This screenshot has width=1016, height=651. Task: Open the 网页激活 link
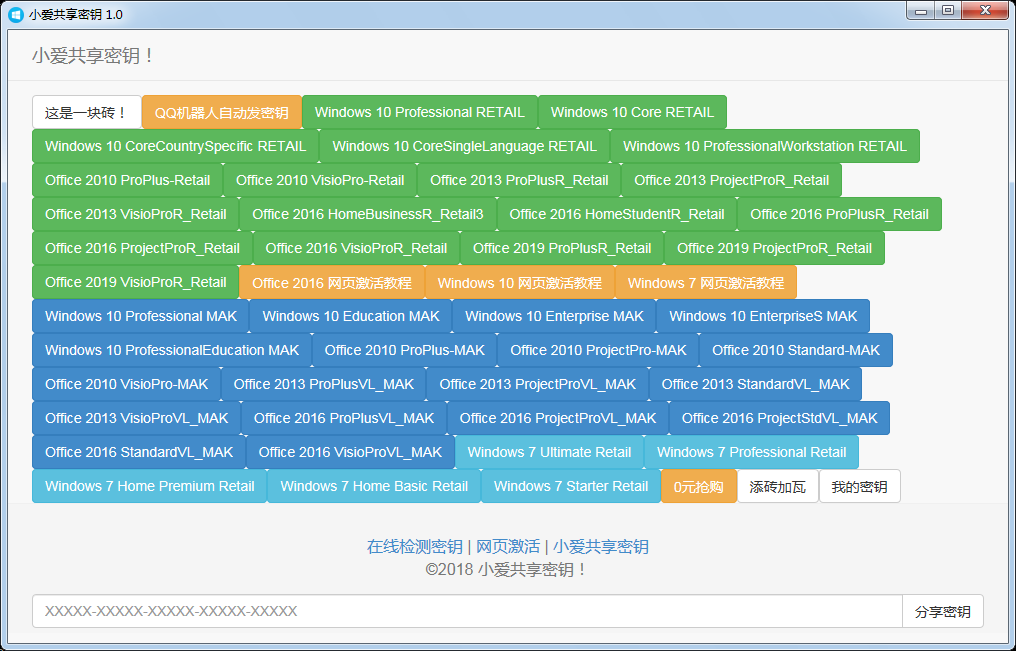tap(507, 546)
